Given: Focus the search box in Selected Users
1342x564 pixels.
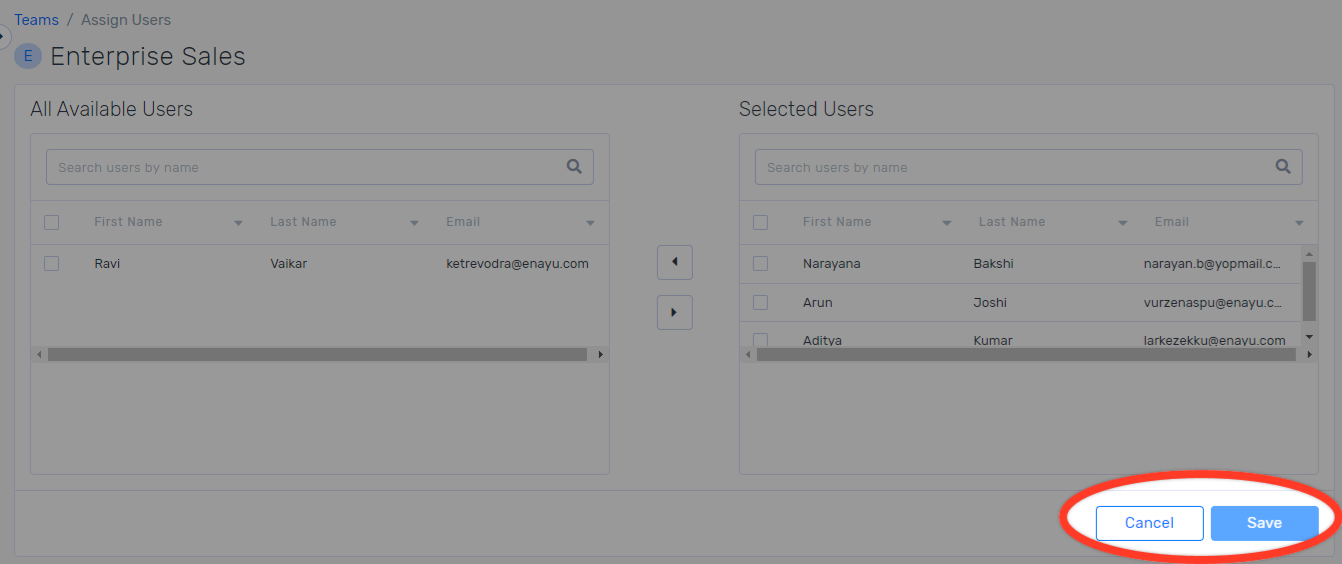Looking at the screenshot, I should tap(1028, 167).
